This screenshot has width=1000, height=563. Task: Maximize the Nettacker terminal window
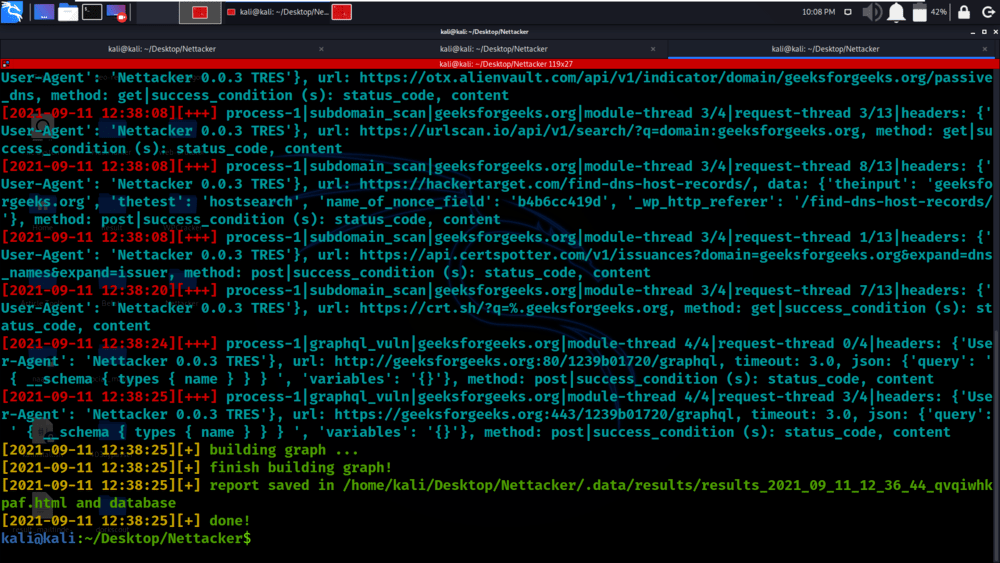point(984,32)
